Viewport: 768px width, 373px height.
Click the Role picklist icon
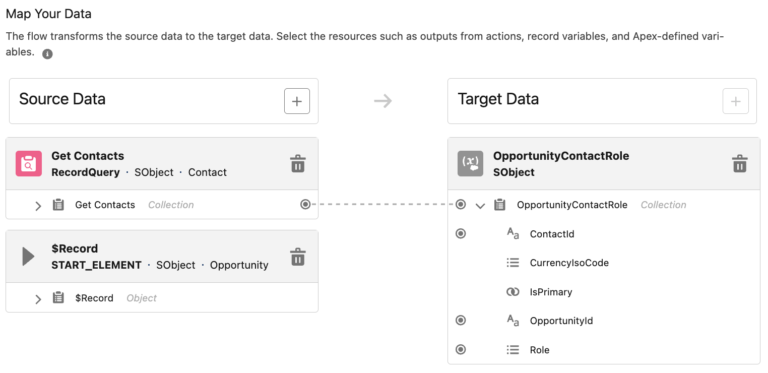tap(512, 350)
